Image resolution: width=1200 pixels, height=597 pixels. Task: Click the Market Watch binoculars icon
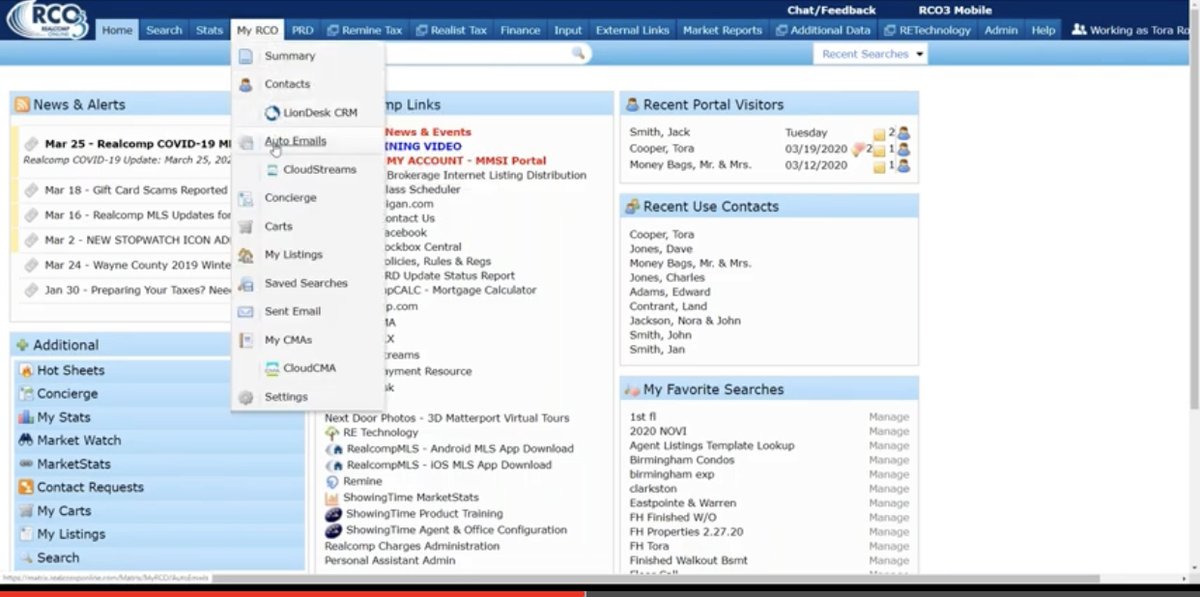click(27, 440)
